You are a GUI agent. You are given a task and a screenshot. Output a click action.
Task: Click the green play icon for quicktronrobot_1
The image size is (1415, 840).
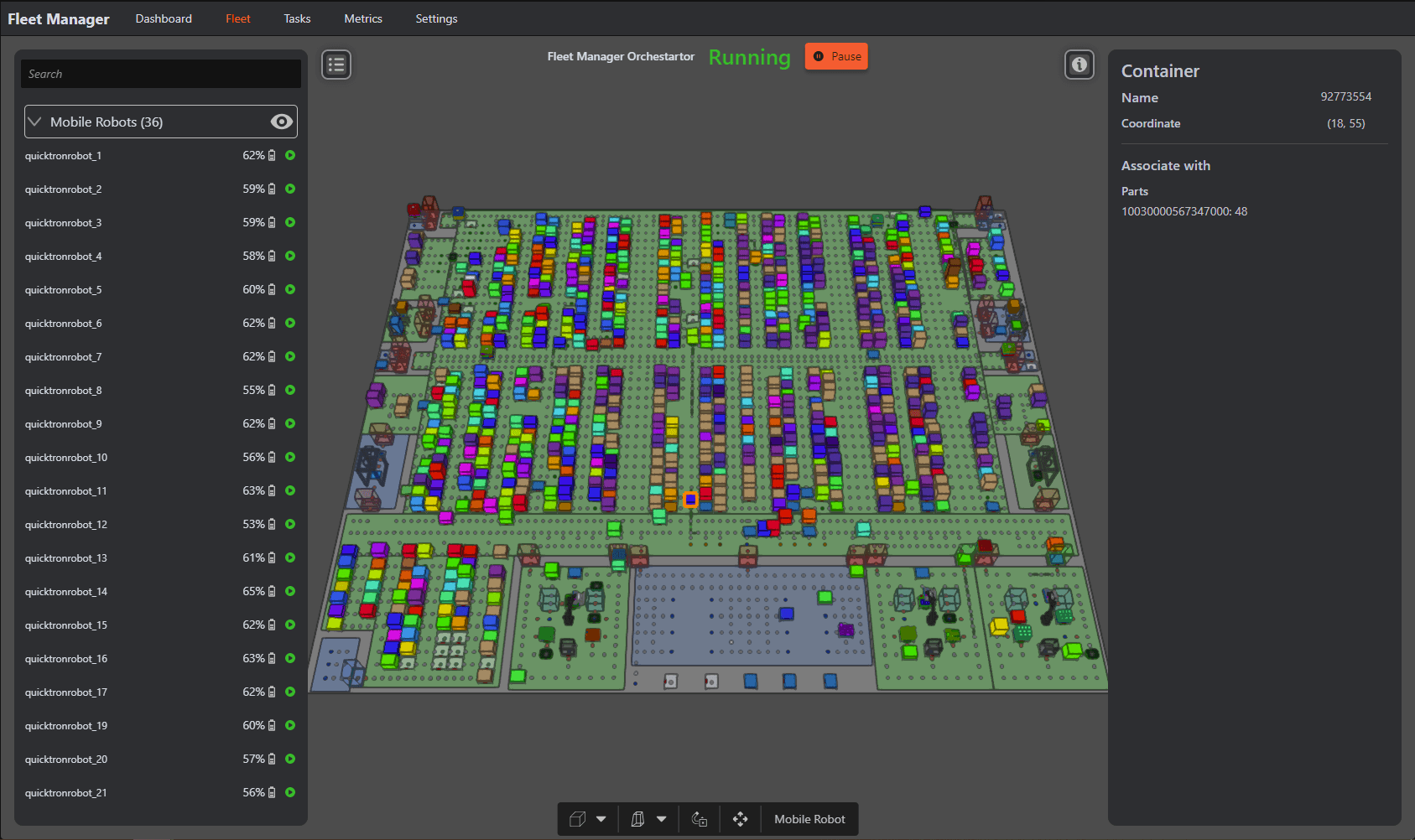(x=290, y=155)
